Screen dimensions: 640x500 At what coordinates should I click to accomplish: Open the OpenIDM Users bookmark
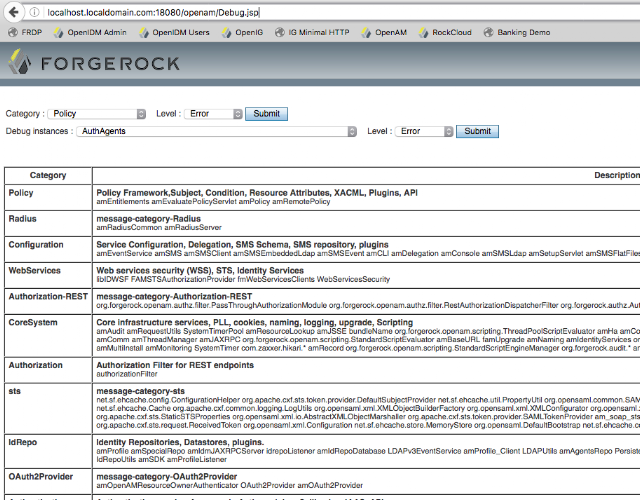174,32
